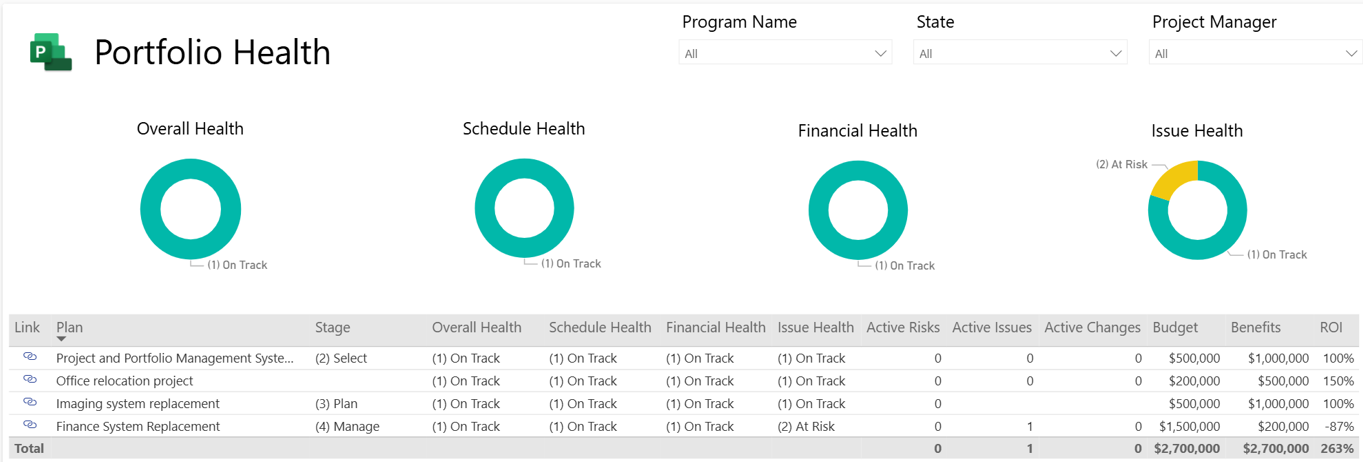
Task: Open link icon for Finance System Replacement
Action: tap(30, 426)
